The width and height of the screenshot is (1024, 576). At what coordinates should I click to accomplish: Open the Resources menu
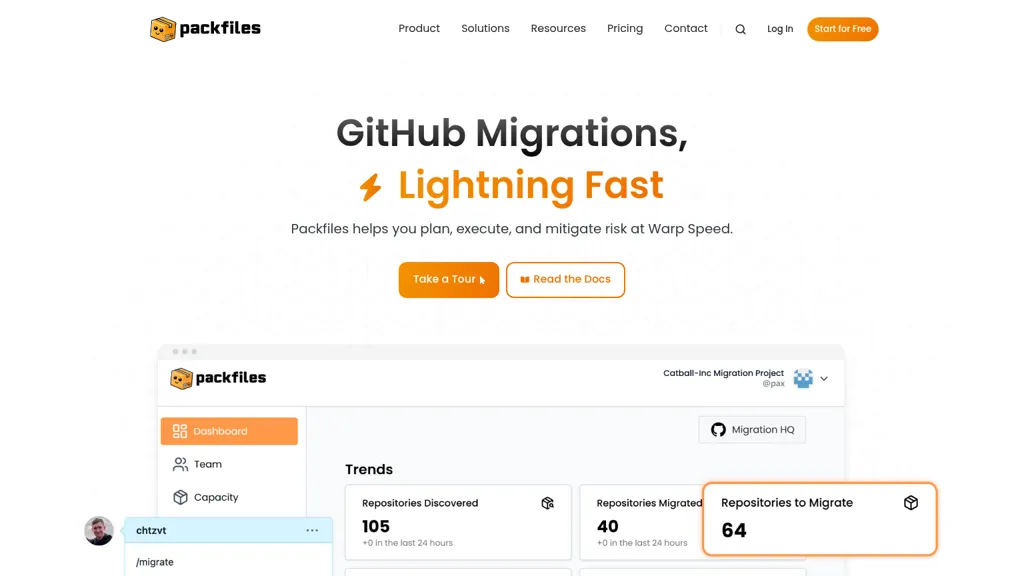point(558,29)
